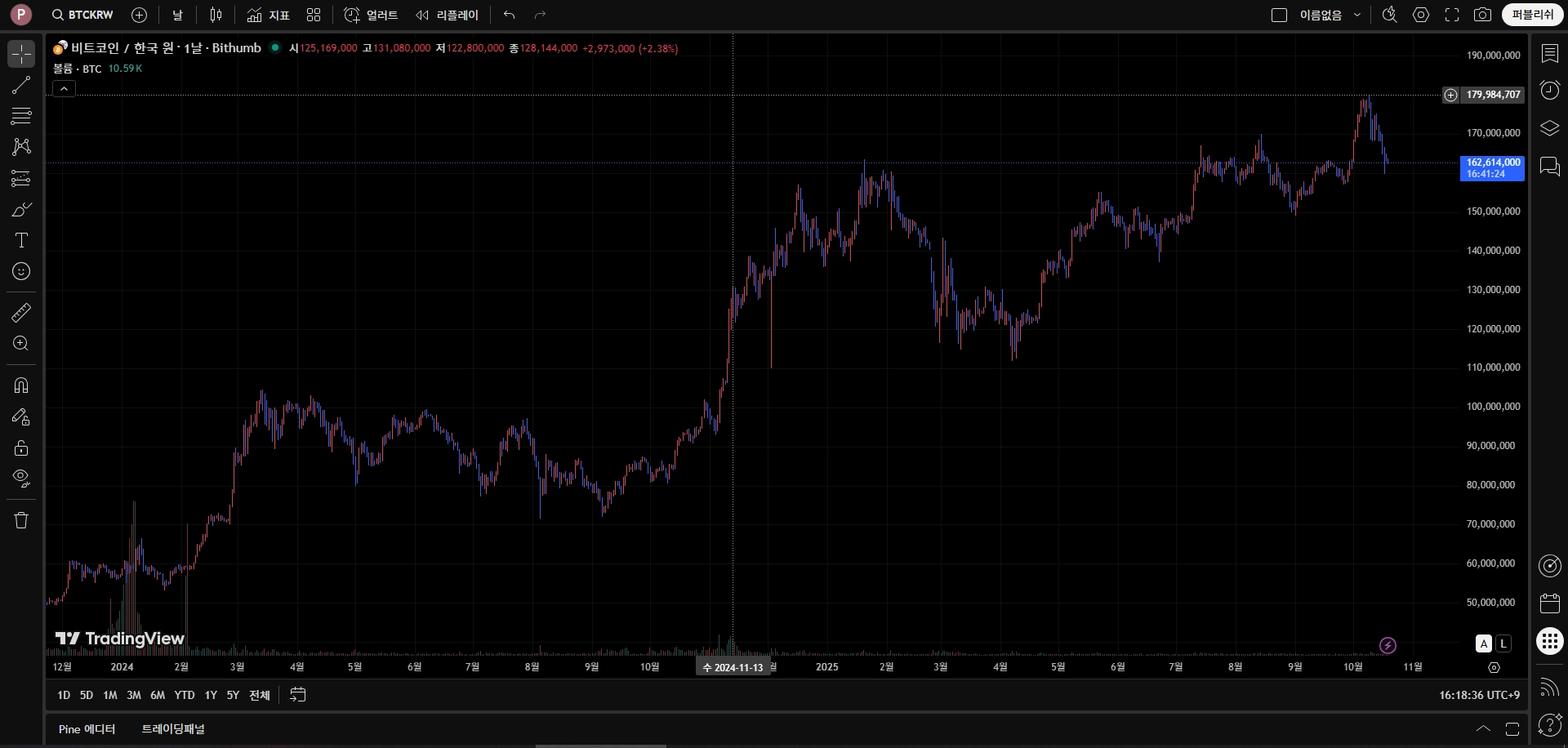Select the brush drawing tool
Viewport: 1568px width, 748px height.
pyautogui.click(x=21, y=209)
